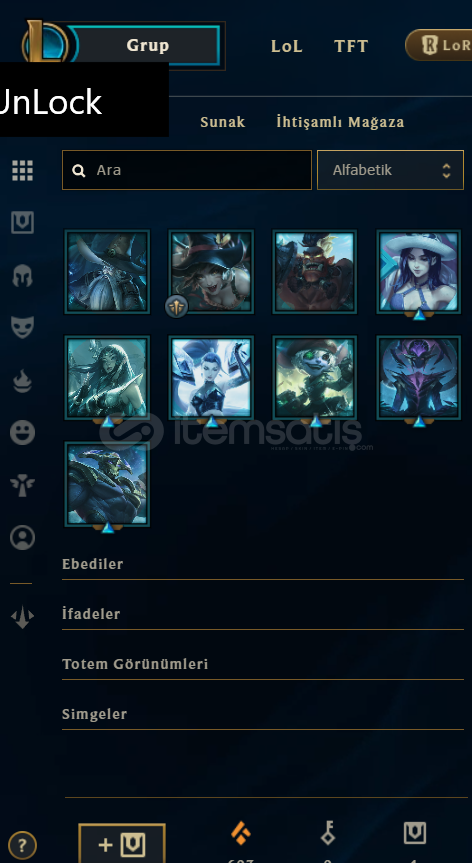
Task: Open the İhtişamlı Mağaza tab
Action: point(341,122)
